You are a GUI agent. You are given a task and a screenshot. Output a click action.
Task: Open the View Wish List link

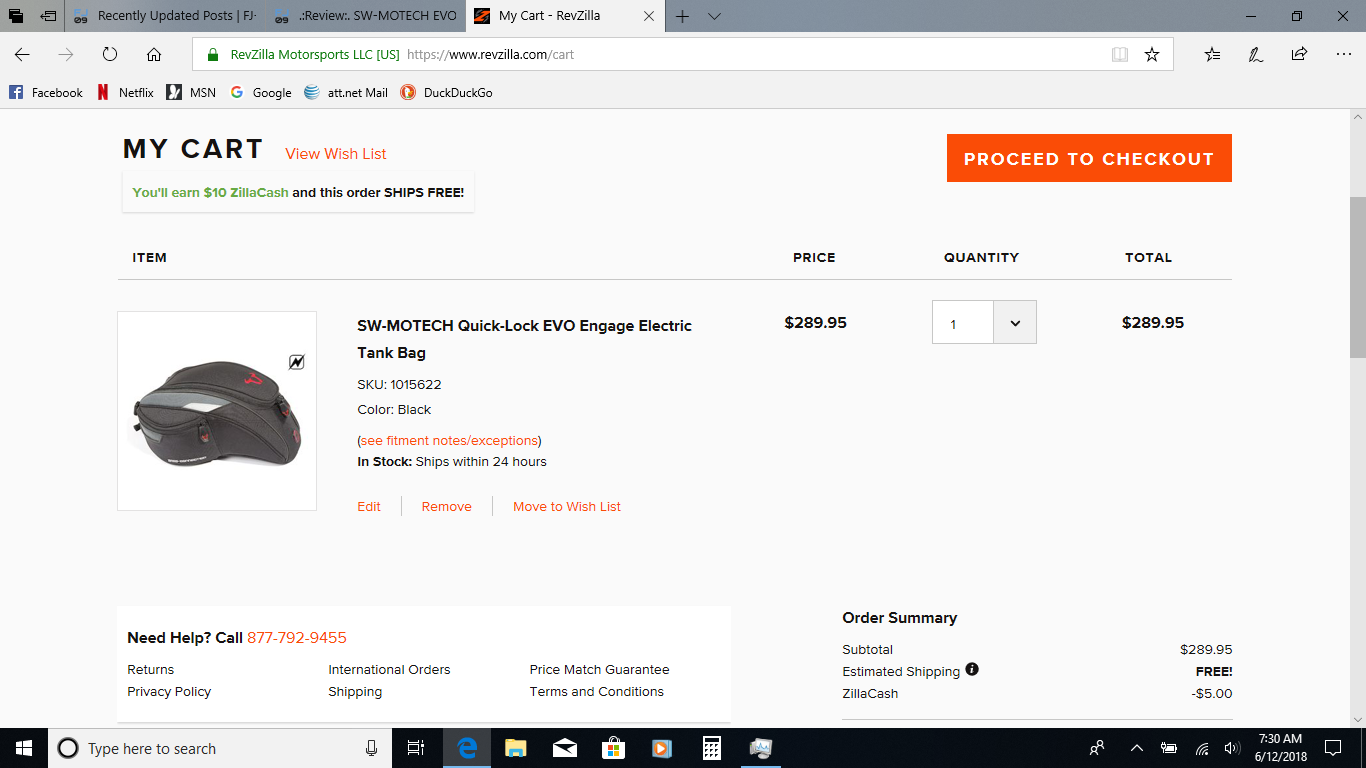click(x=336, y=154)
